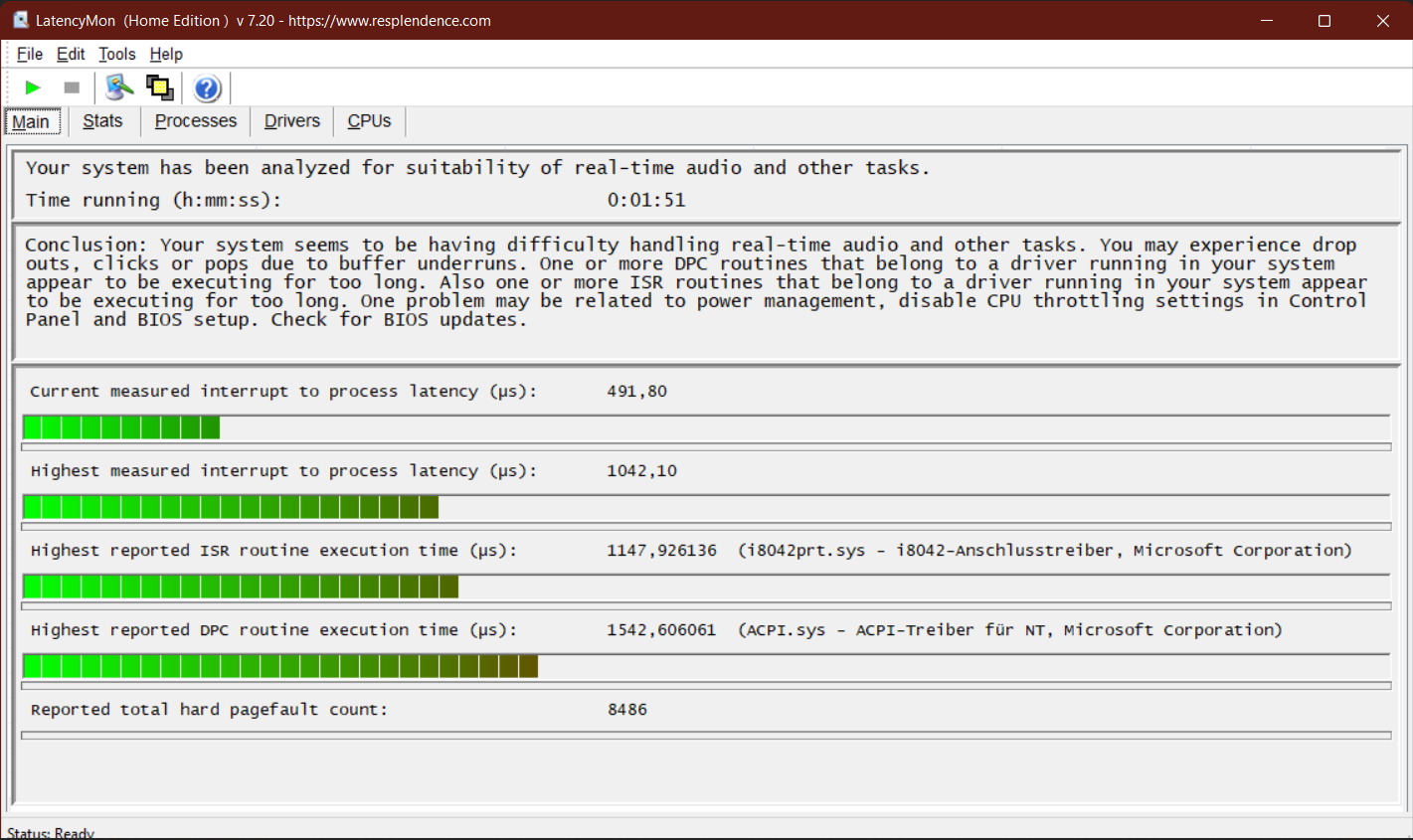Show the CPUs tab
This screenshot has height=840, width=1413.
pyautogui.click(x=369, y=121)
